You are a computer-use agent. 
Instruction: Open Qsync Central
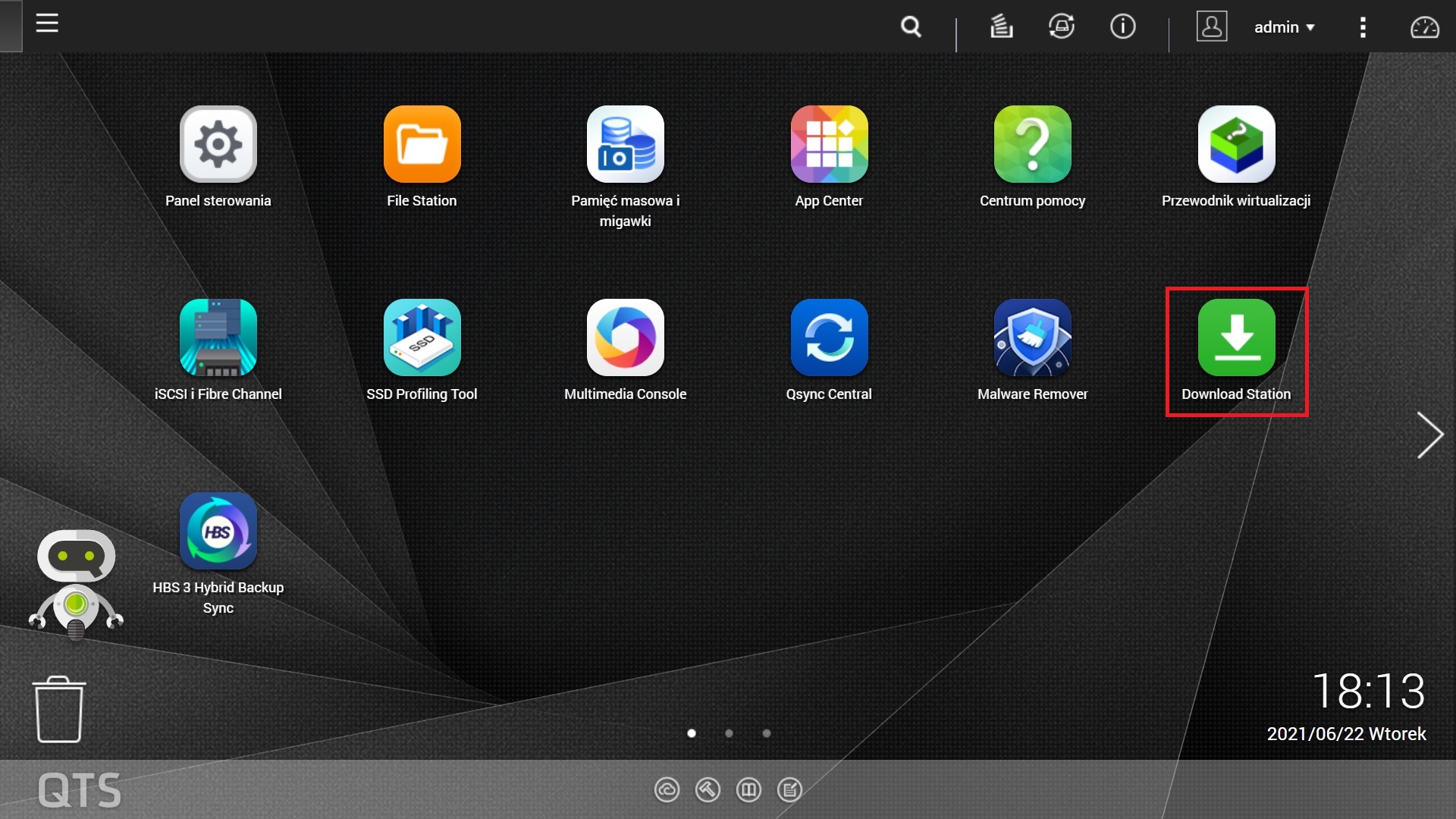829,337
